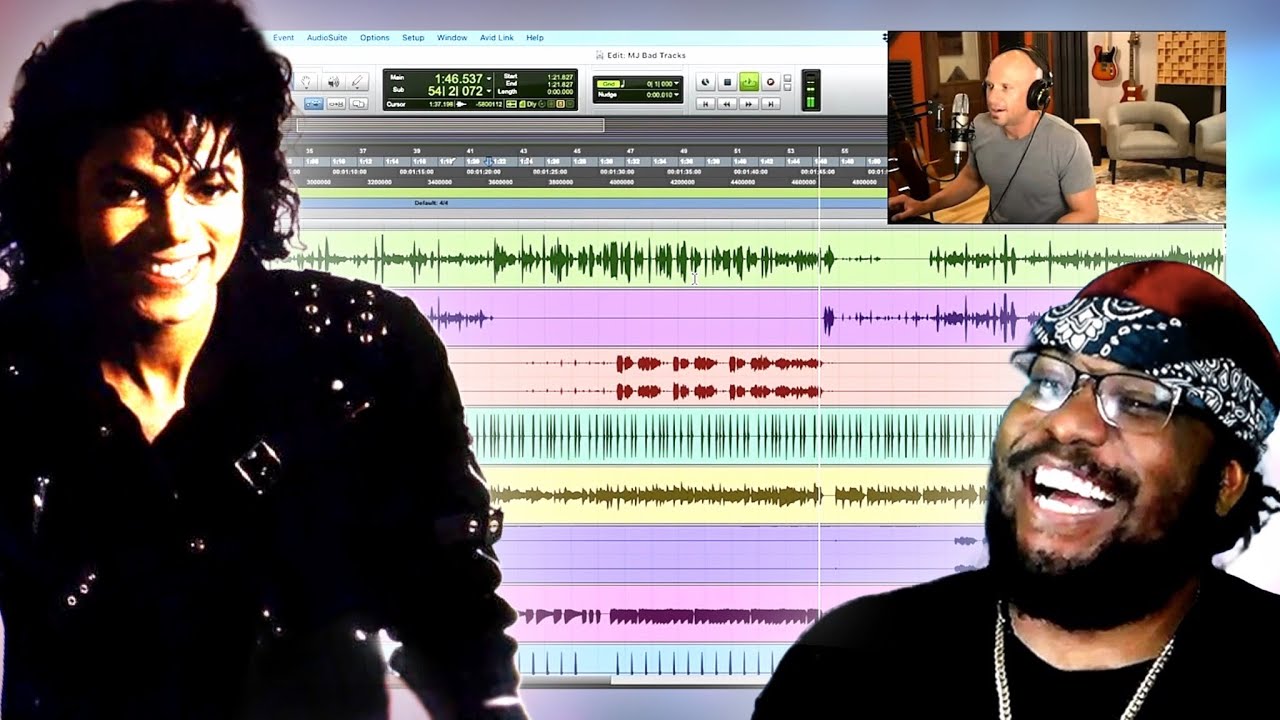
Task: Click the Sub counter value 54|2|072
Action: pyautogui.click(x=456, y=91)
